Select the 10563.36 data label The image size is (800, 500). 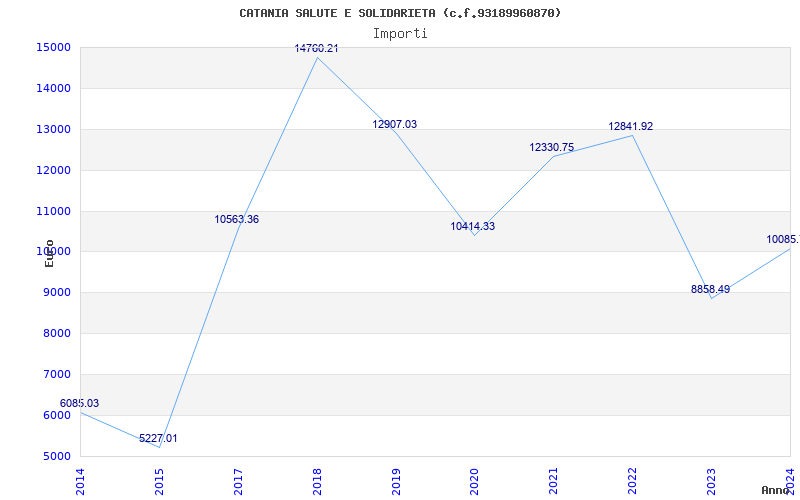[236, 219]
